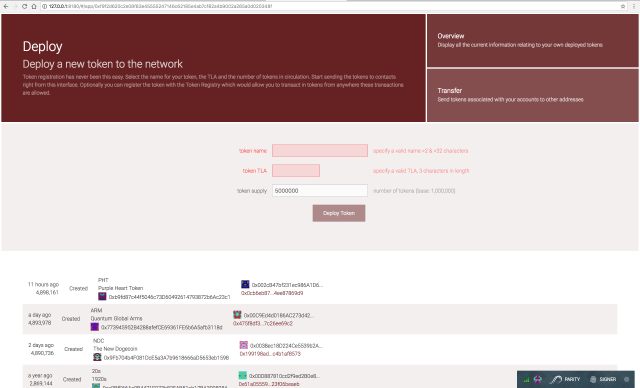Click The New Dogecoin contract identicon

point(97,357)
